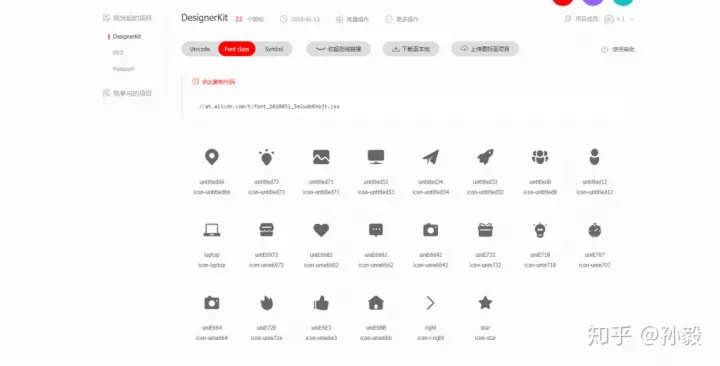Click the download to local button

[x=411, y=49]
